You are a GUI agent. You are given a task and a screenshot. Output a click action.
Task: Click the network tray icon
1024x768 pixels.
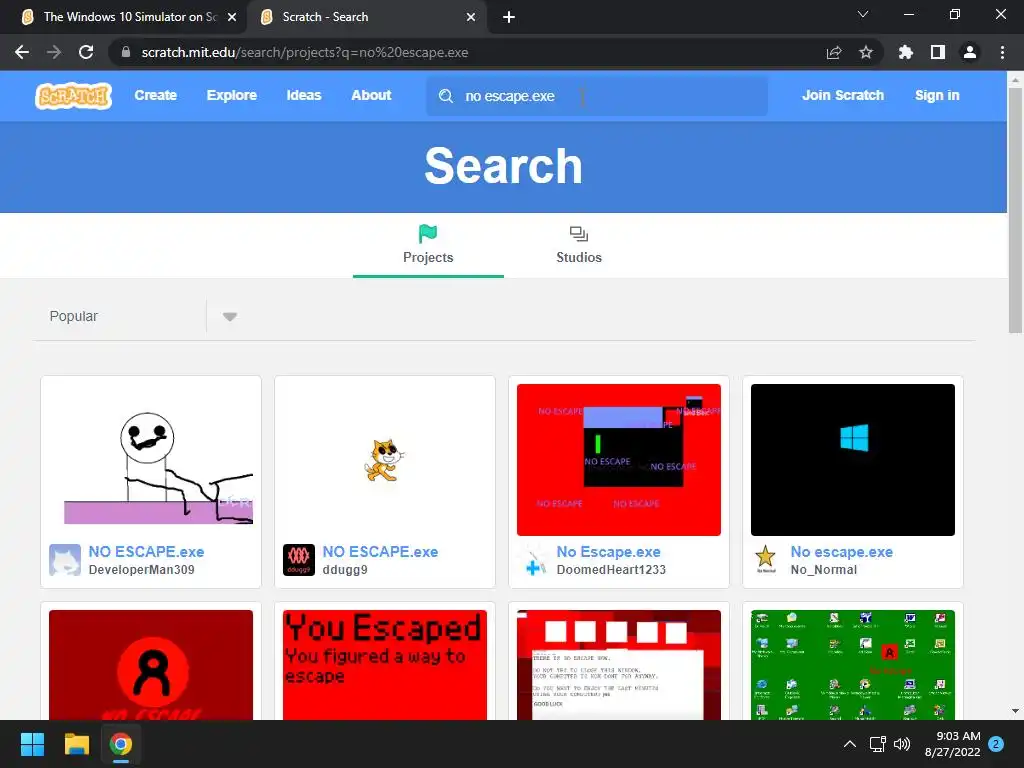click(x=877, y=744)
